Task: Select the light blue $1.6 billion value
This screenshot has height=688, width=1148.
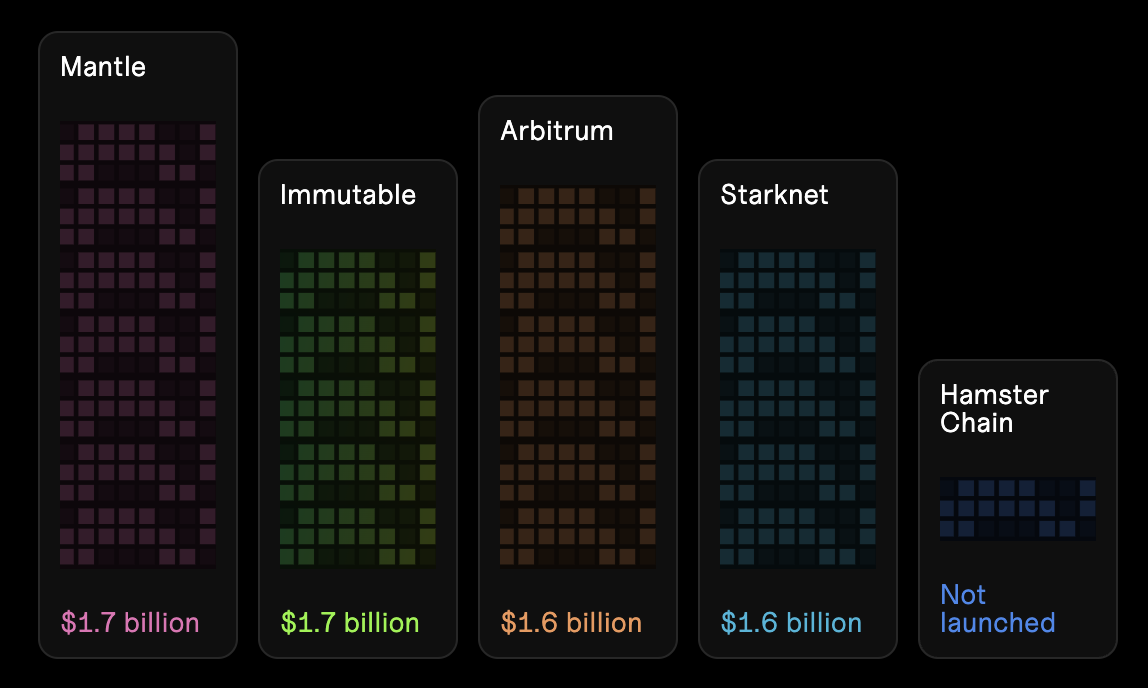Action: tap(791, 623)
